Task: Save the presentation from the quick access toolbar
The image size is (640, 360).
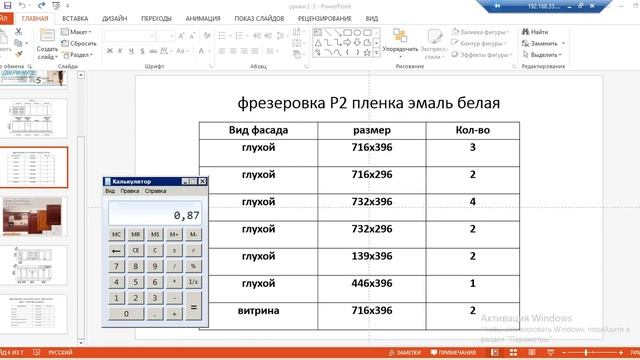Action: tap(7, 5)
